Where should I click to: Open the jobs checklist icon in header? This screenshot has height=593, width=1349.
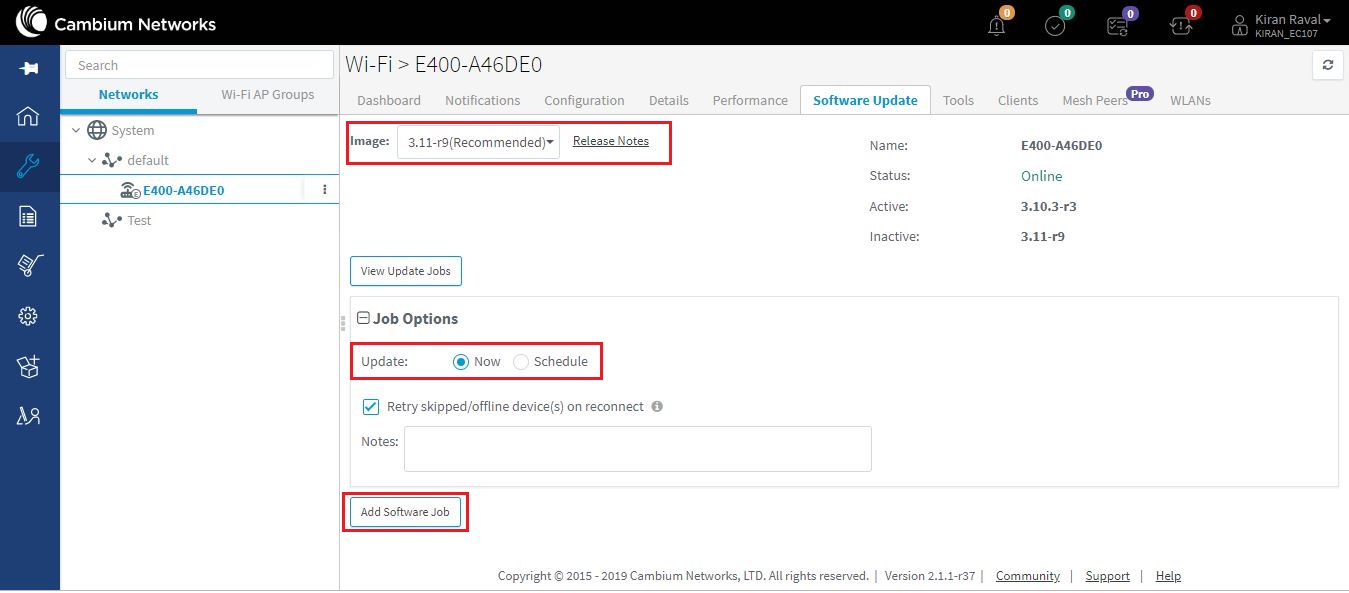pos(1117,26)
